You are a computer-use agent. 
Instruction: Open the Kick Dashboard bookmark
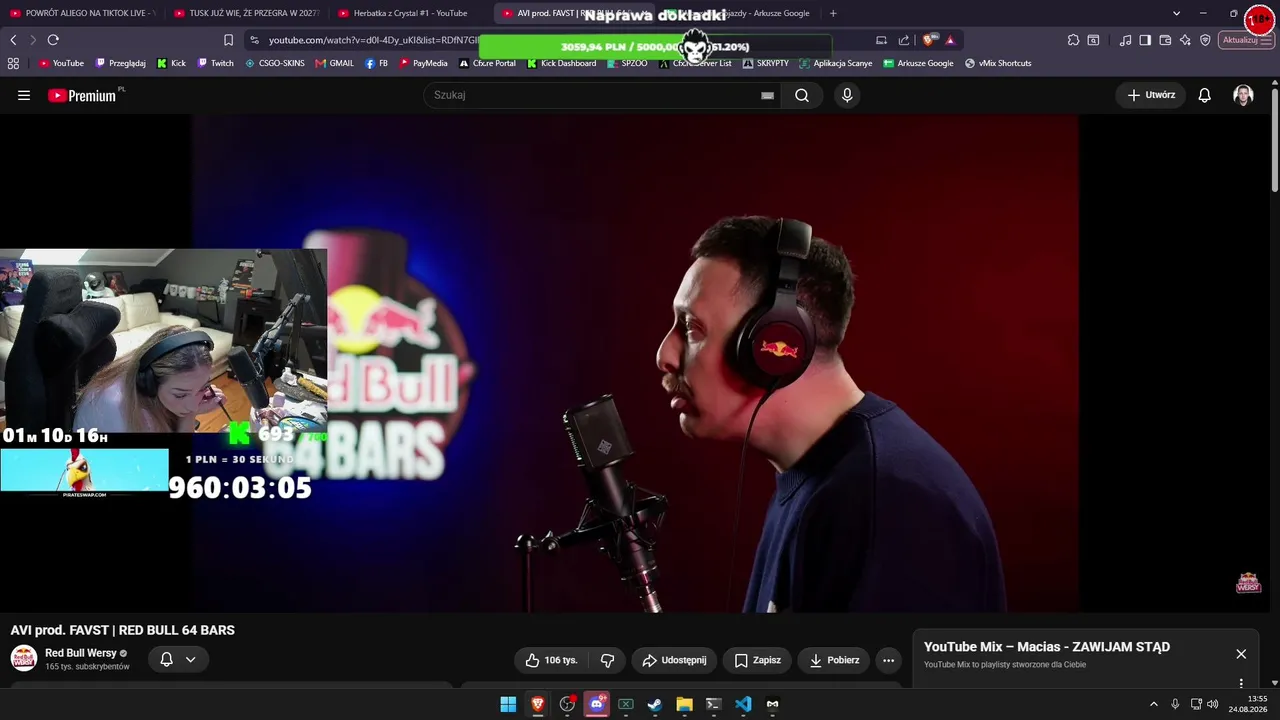pyautogui.click(x=561, y=63)
